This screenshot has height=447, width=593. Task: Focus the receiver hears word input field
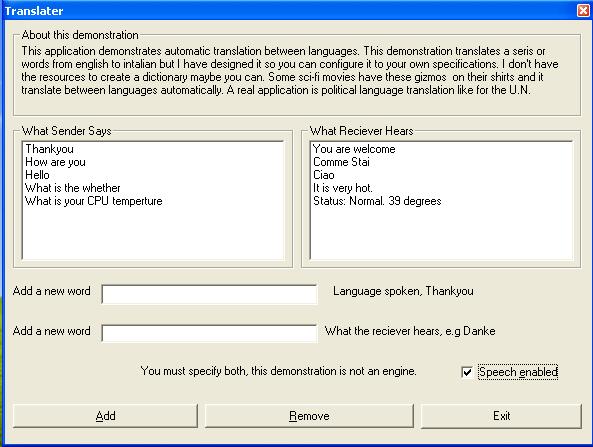click(x=209, y=334)
